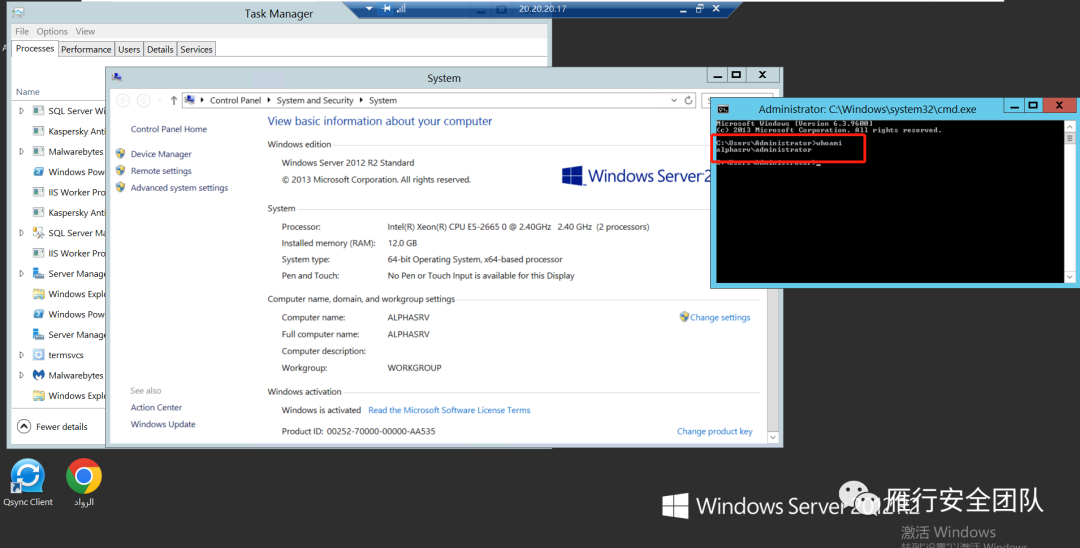Screen dimensions: 1080x548
Task: Click the 12.0 GB installed memory value
Action: pyautogui.click(x=402, y=243)
